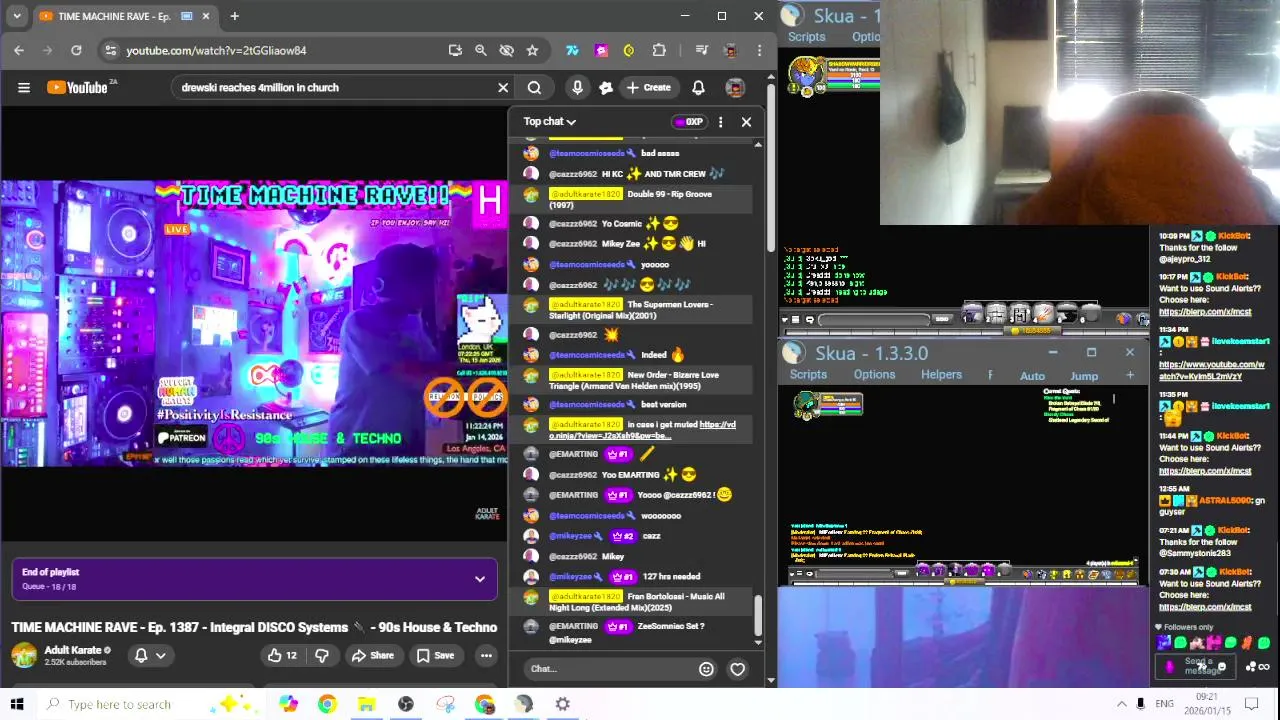1280x720 pixels.
Task: Bookmark this page with the star icon
Action: coord(532,50)
